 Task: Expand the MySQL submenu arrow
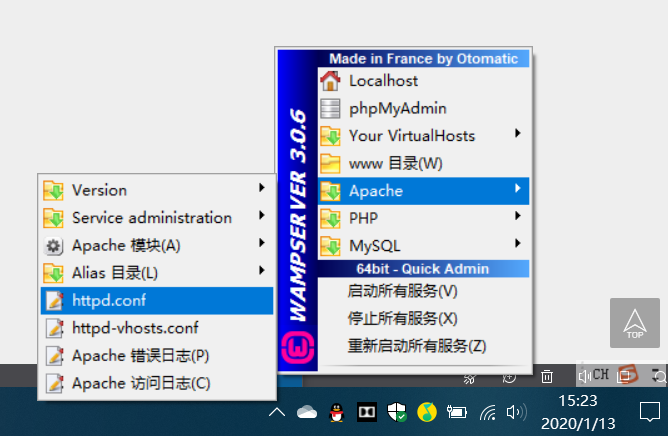pyautogui.click(x=518, y=243)
